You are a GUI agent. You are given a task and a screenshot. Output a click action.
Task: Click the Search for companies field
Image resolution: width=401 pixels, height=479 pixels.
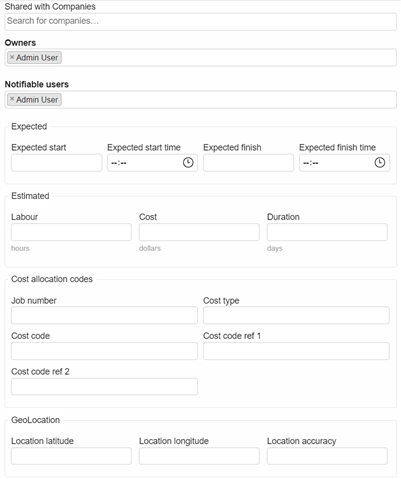click(200, 22)
